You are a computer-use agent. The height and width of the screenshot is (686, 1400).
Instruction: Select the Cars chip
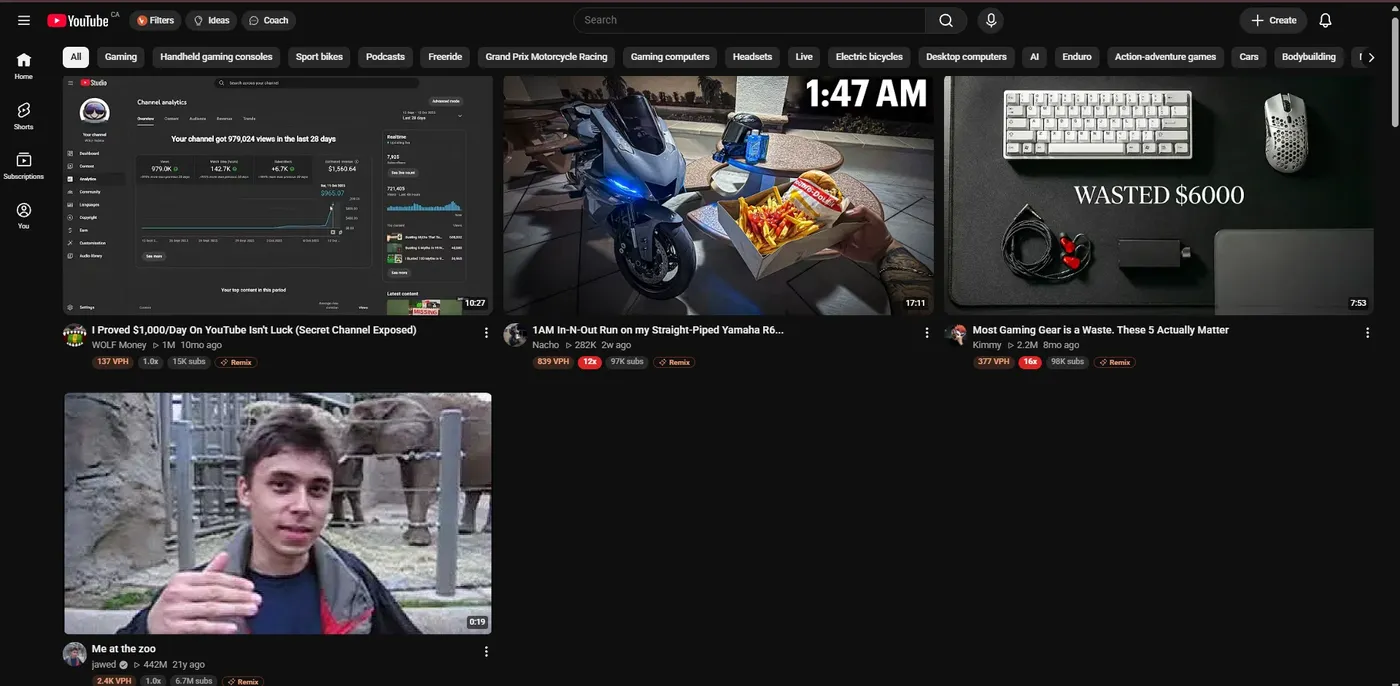point(1249,57)
